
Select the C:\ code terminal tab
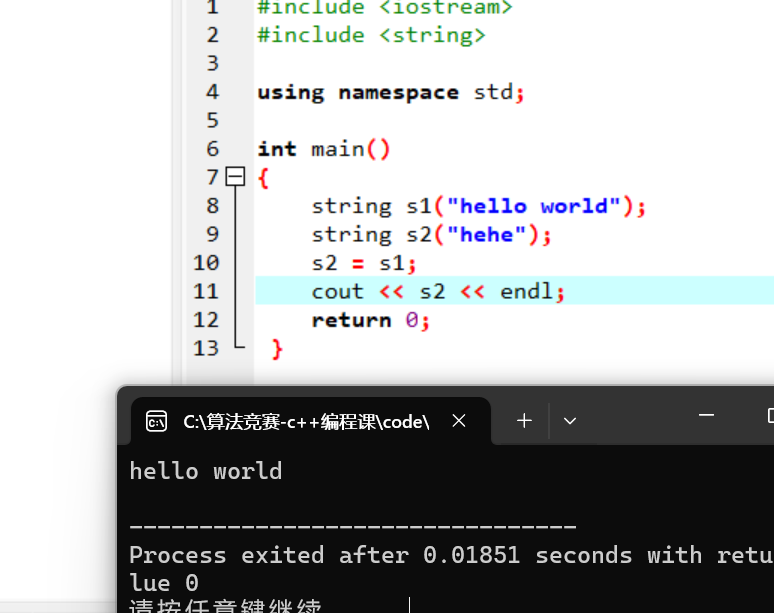(x=311, y=421)
